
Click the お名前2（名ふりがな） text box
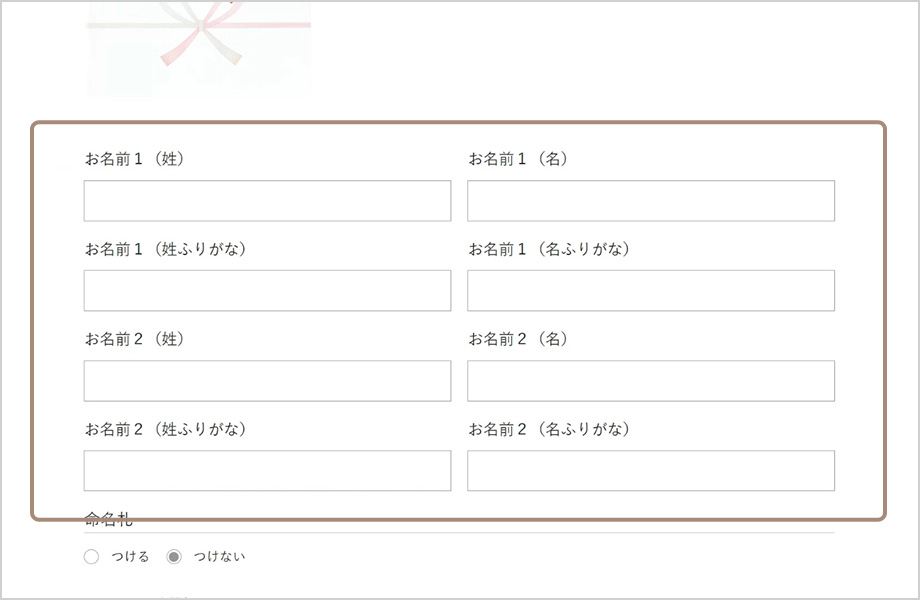651,470
